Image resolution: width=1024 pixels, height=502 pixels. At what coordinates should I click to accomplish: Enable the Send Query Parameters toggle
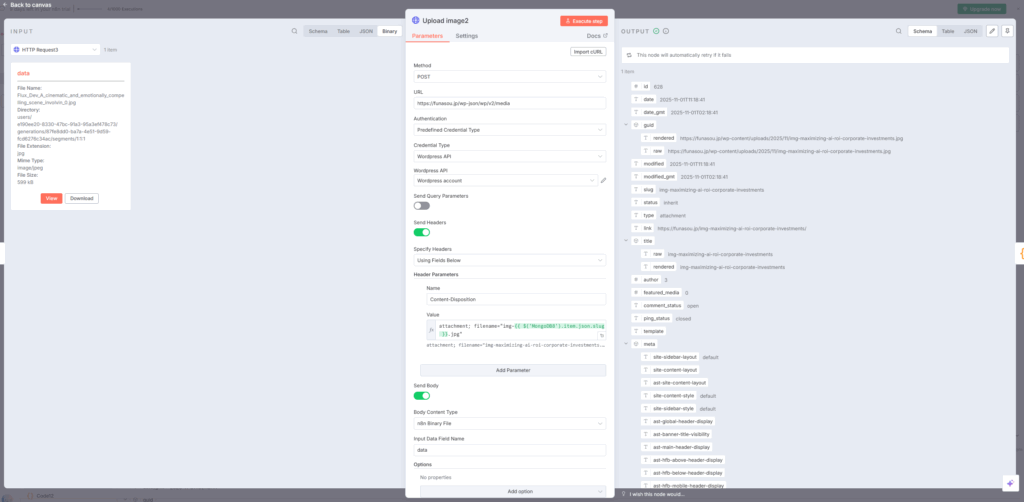(x=422, y=205)
